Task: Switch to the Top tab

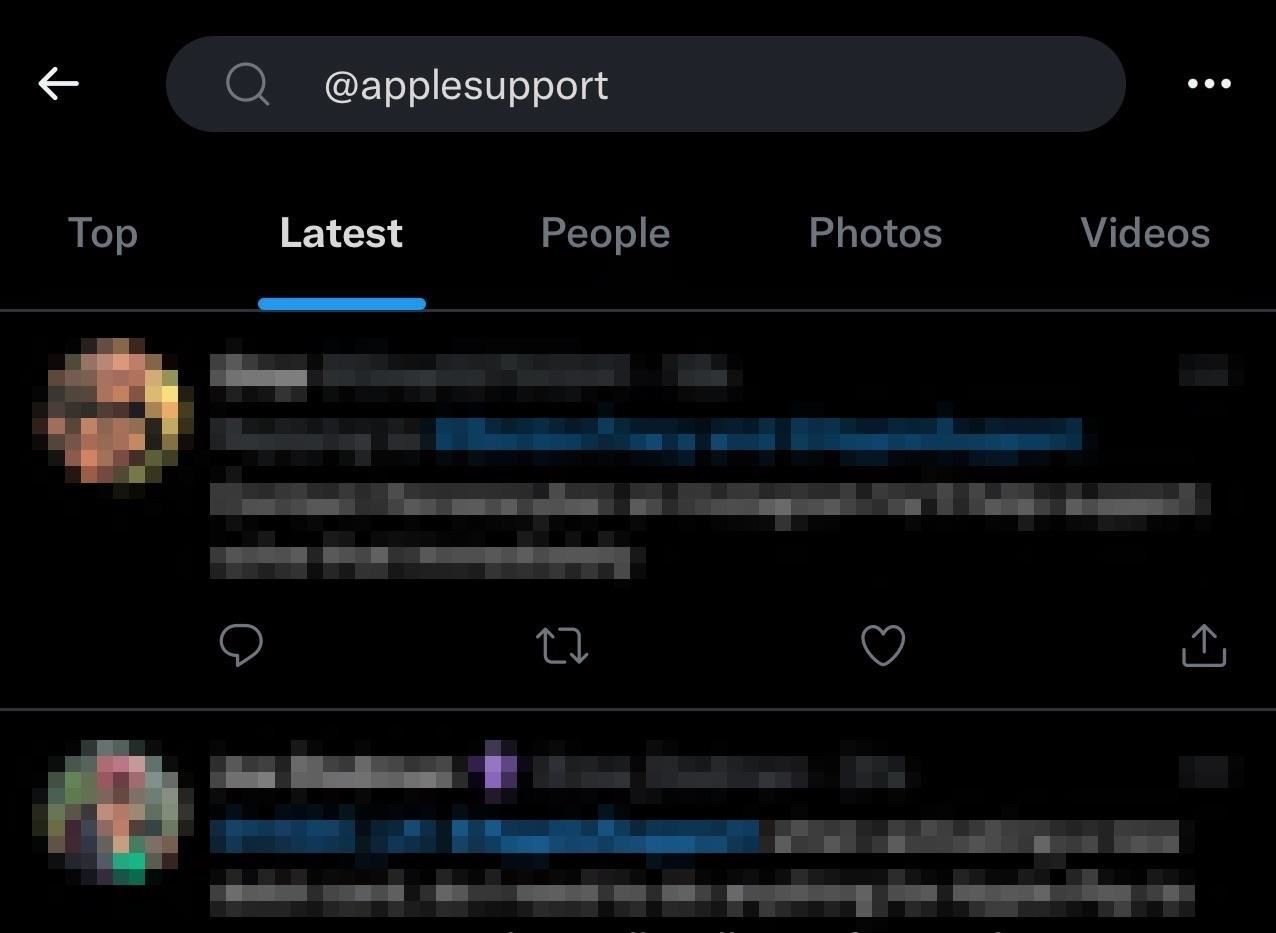Action: click(102, 233)
